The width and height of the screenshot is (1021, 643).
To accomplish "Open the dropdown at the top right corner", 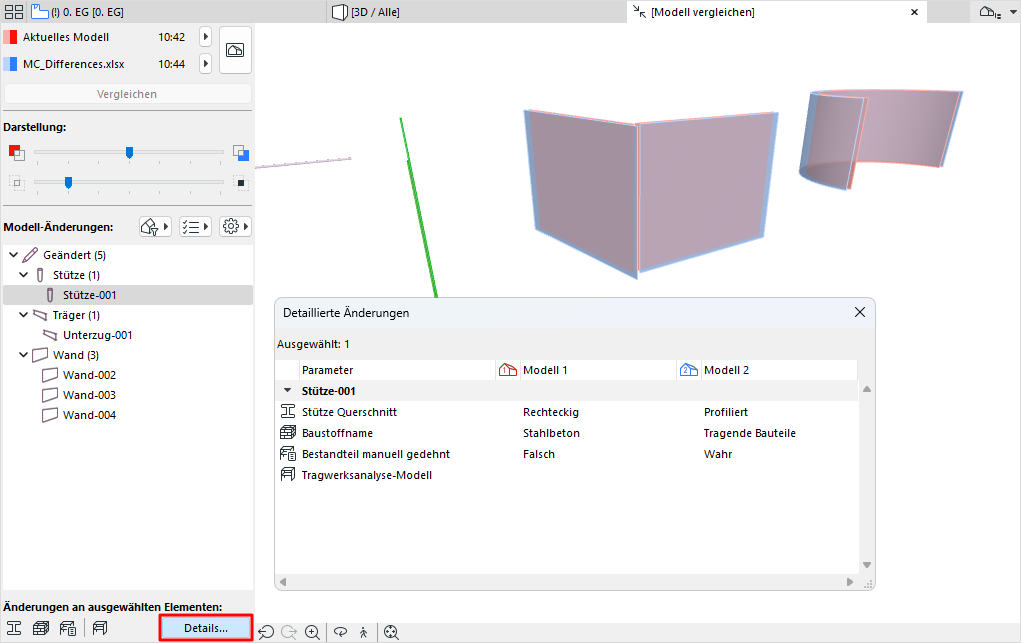I will 1013,12.
